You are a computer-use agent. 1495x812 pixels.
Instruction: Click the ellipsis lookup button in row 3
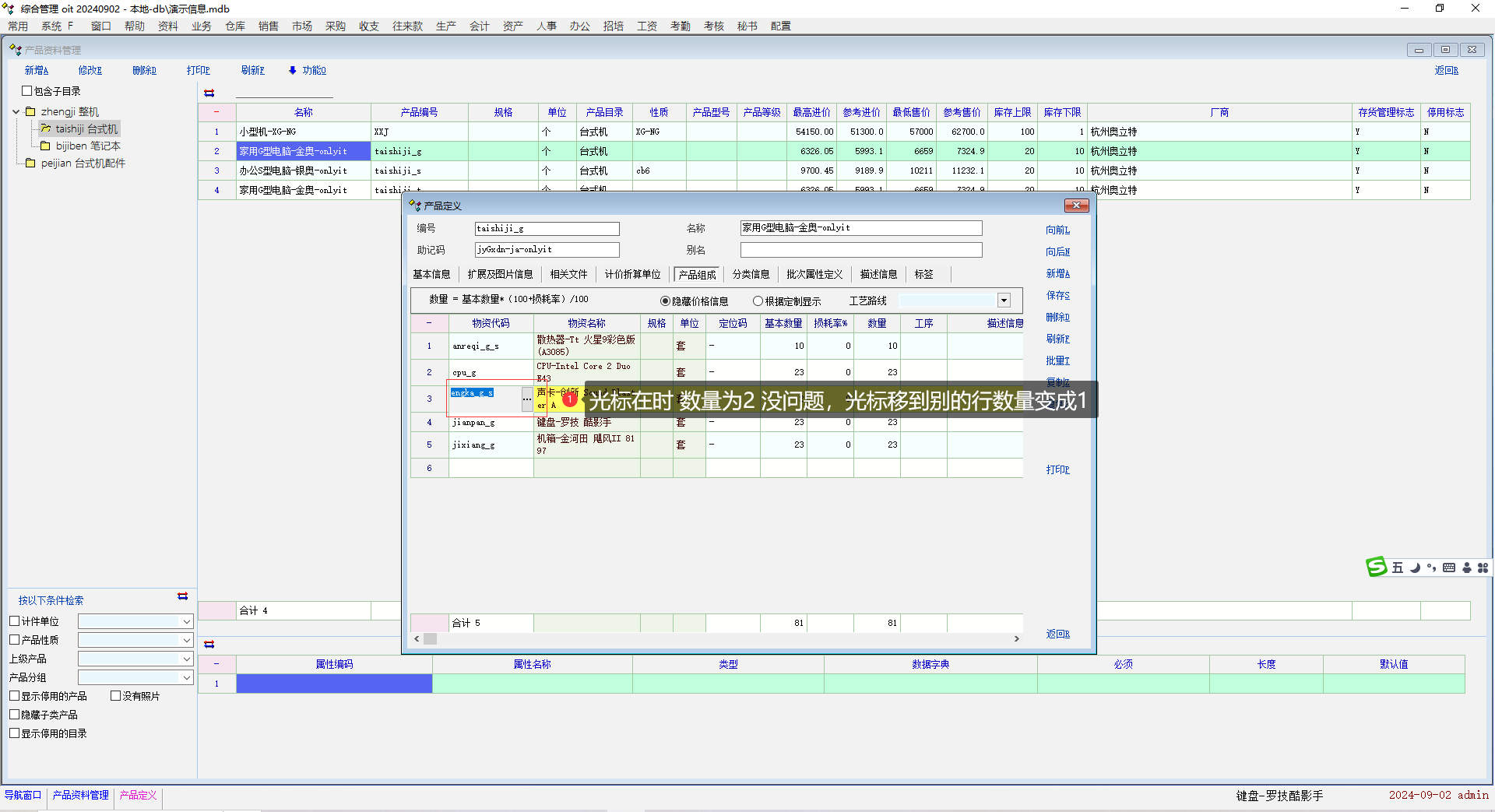[527, 399]
